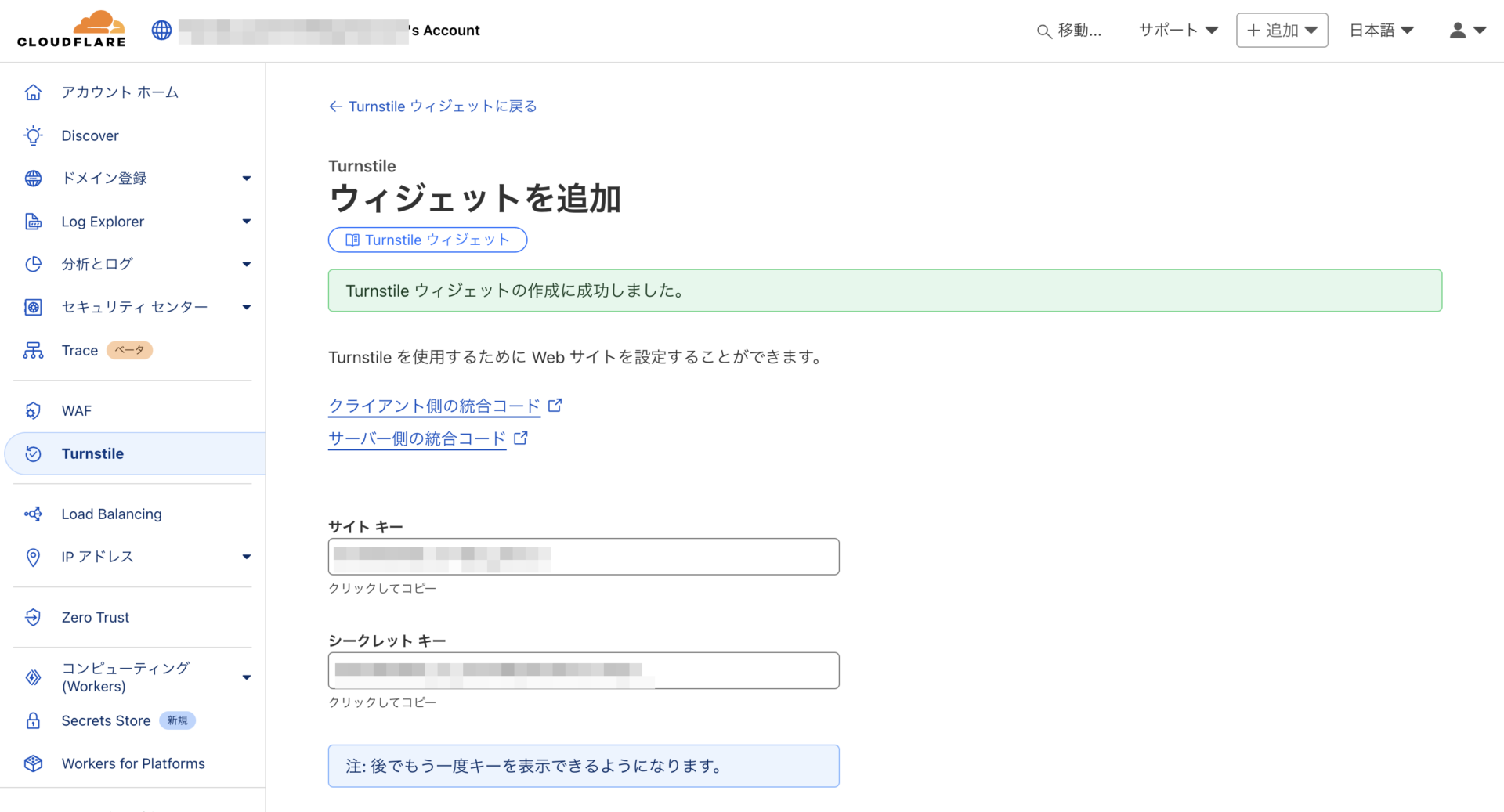
Task: Open the user profile menu
Action: pyautogui.click(x=1466, y=31)
